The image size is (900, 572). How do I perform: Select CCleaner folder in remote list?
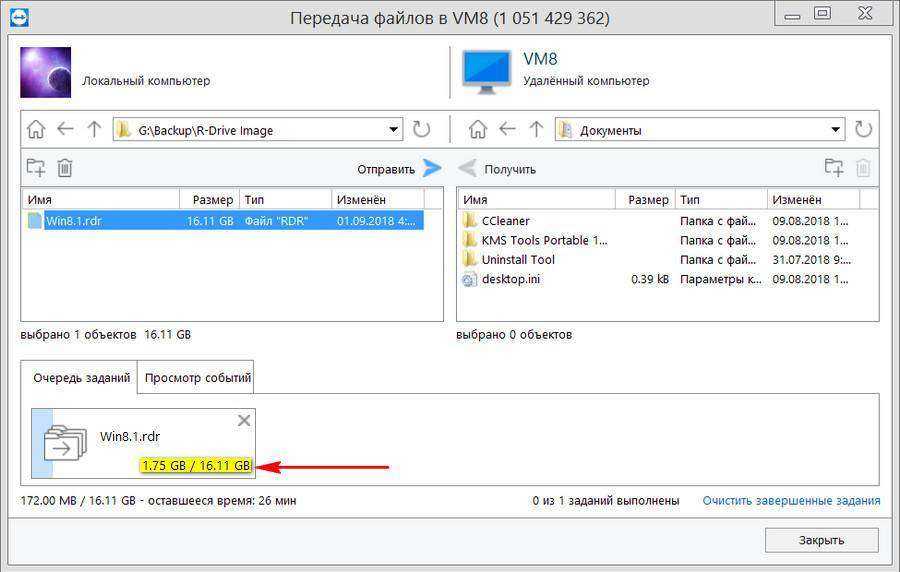pos(505,220)
